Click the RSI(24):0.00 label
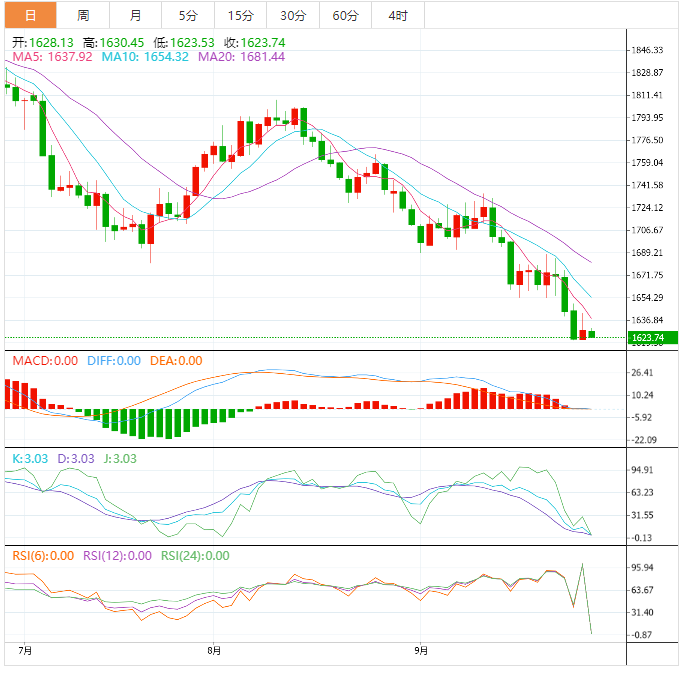Screen dimensions: 686x677 point(195,556)
